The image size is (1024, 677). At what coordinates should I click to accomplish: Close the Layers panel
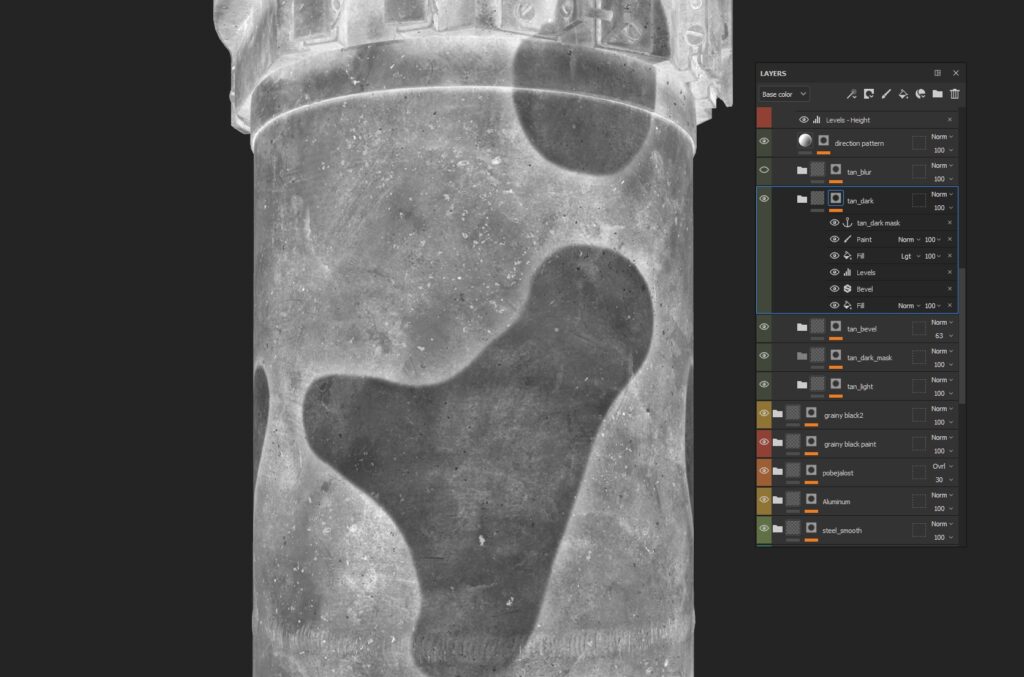click(x=955, y=73)
